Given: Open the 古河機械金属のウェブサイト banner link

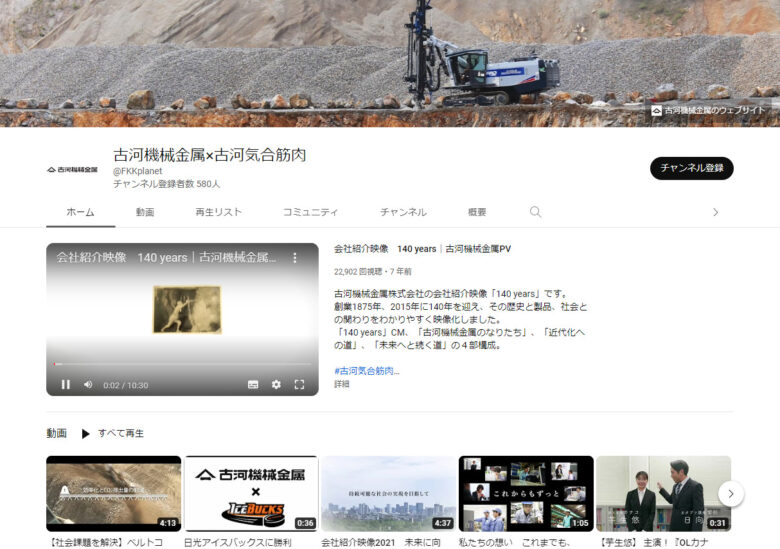Looking at the screenshot, I should coord(708,110).
